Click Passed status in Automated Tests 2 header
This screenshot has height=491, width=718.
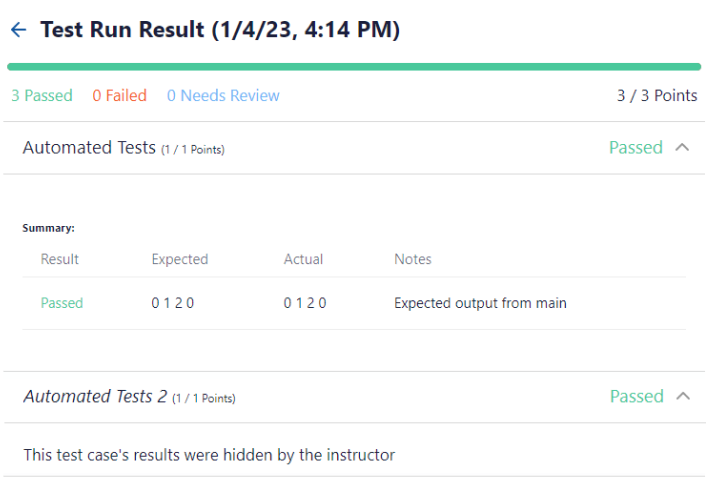click(x=636, y=396)
